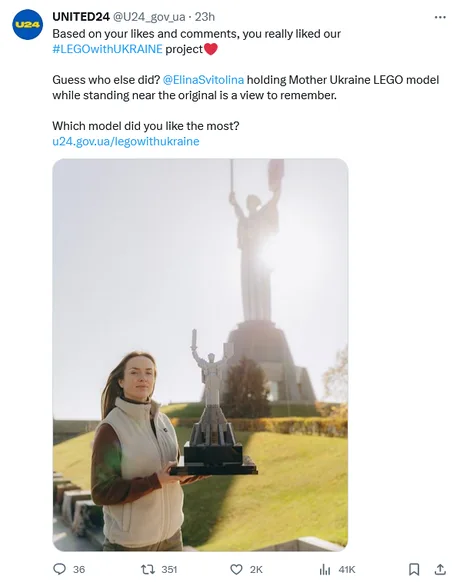The image size is (460, 586).
Task: Enlarge the Mother Ukraine LEGO photo
Action: pyautogui.click(x=200, y=355)
